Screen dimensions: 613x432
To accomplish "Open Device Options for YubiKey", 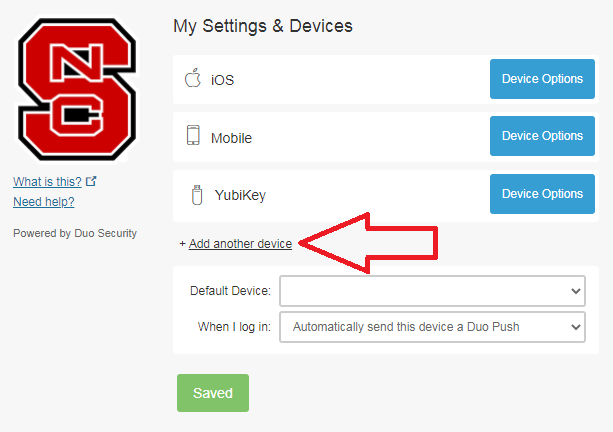I will [542, 194].
